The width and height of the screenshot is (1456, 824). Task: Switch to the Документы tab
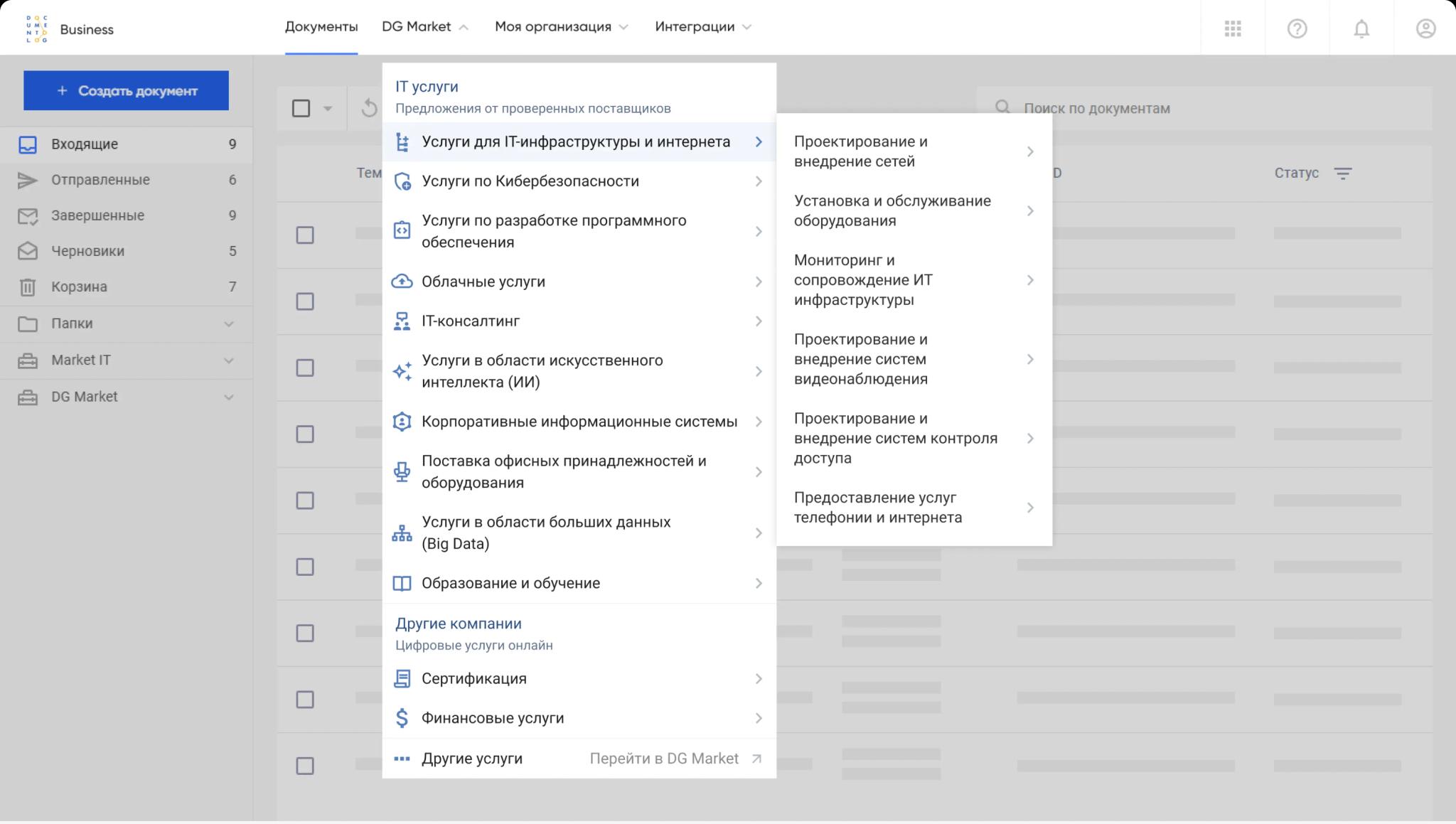(x=321, y=27)
